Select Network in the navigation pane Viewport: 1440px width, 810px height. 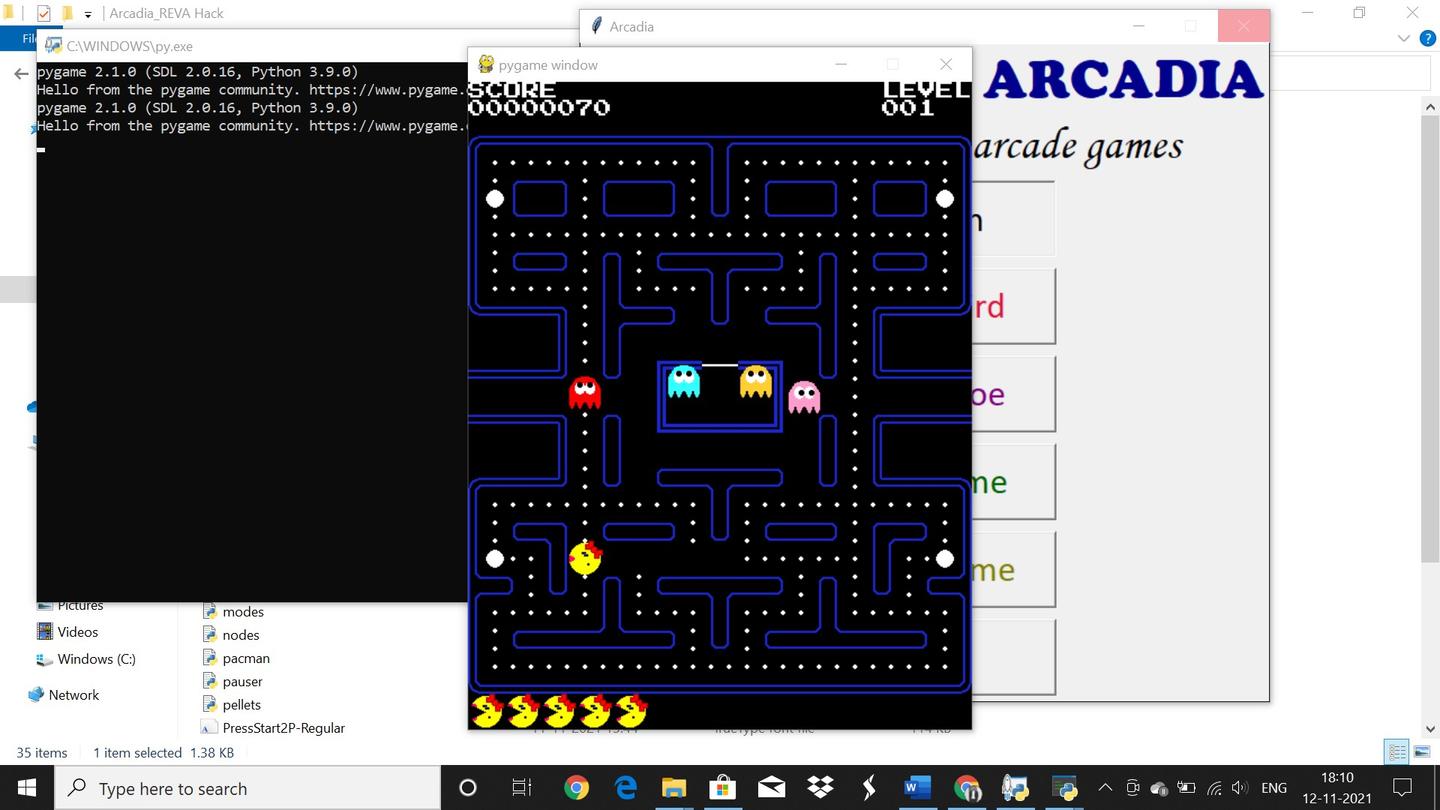[63, 695]
